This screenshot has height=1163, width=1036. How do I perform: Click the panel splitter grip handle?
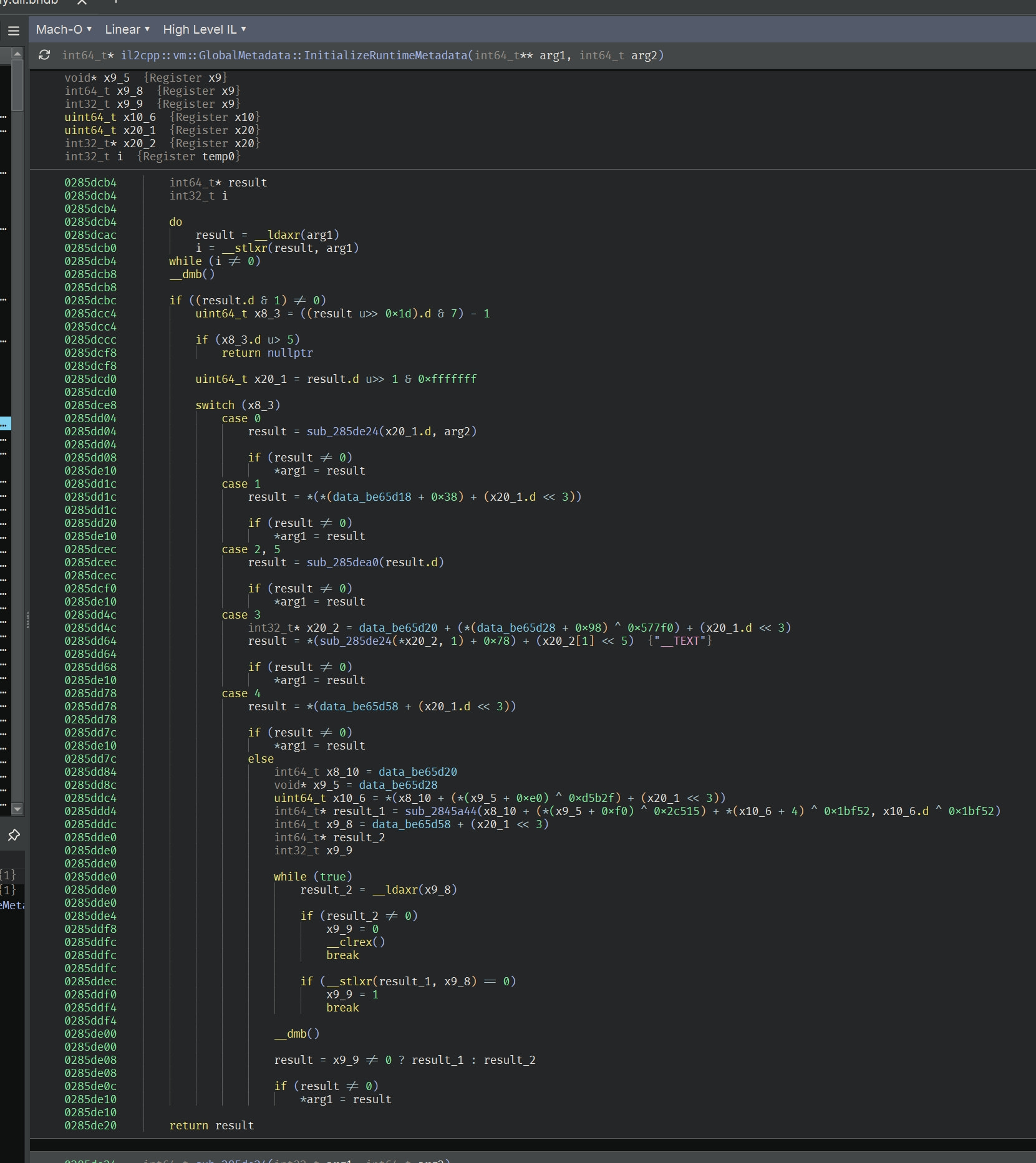click(27, 619)
